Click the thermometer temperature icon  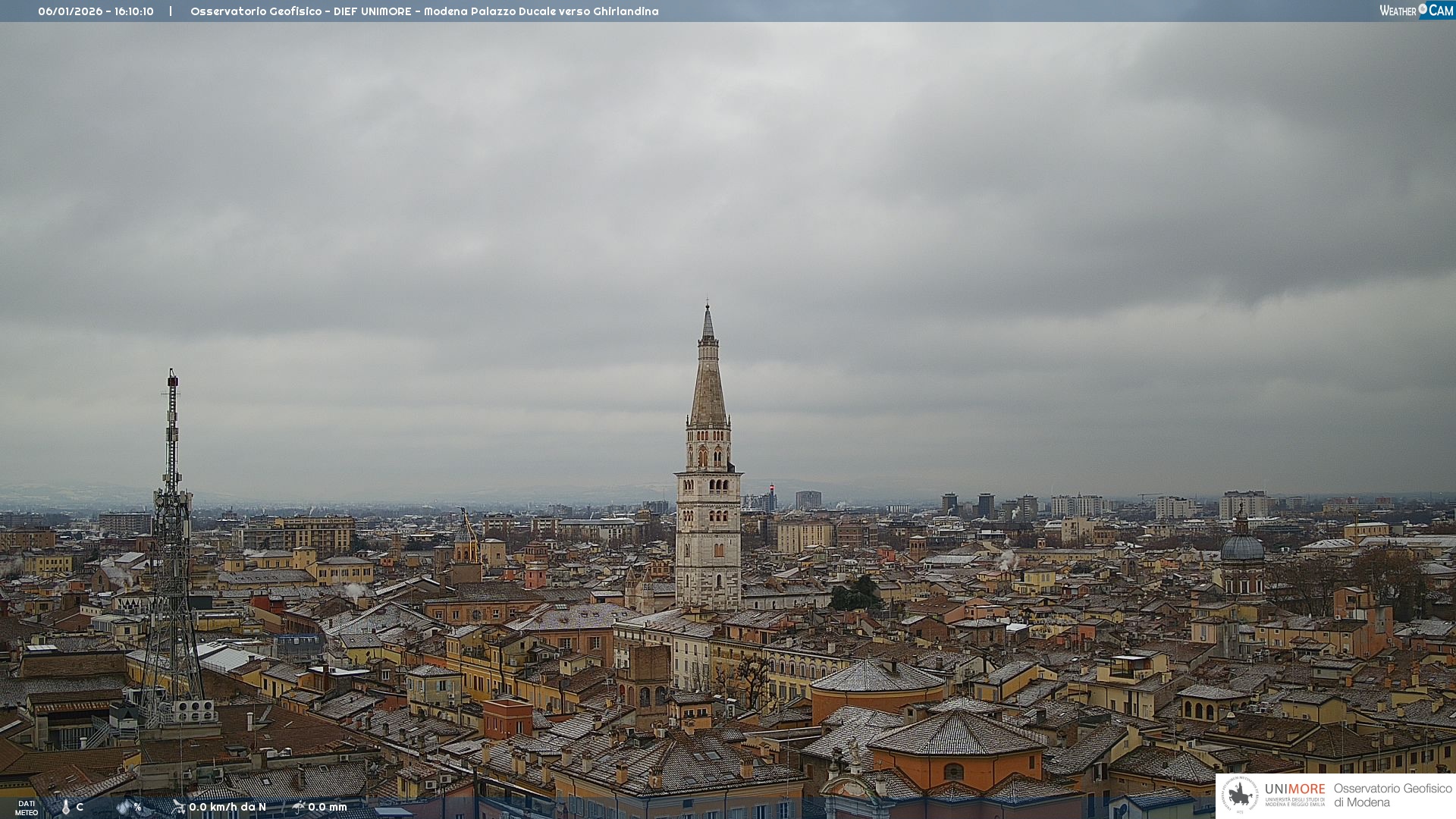(66, 808)
